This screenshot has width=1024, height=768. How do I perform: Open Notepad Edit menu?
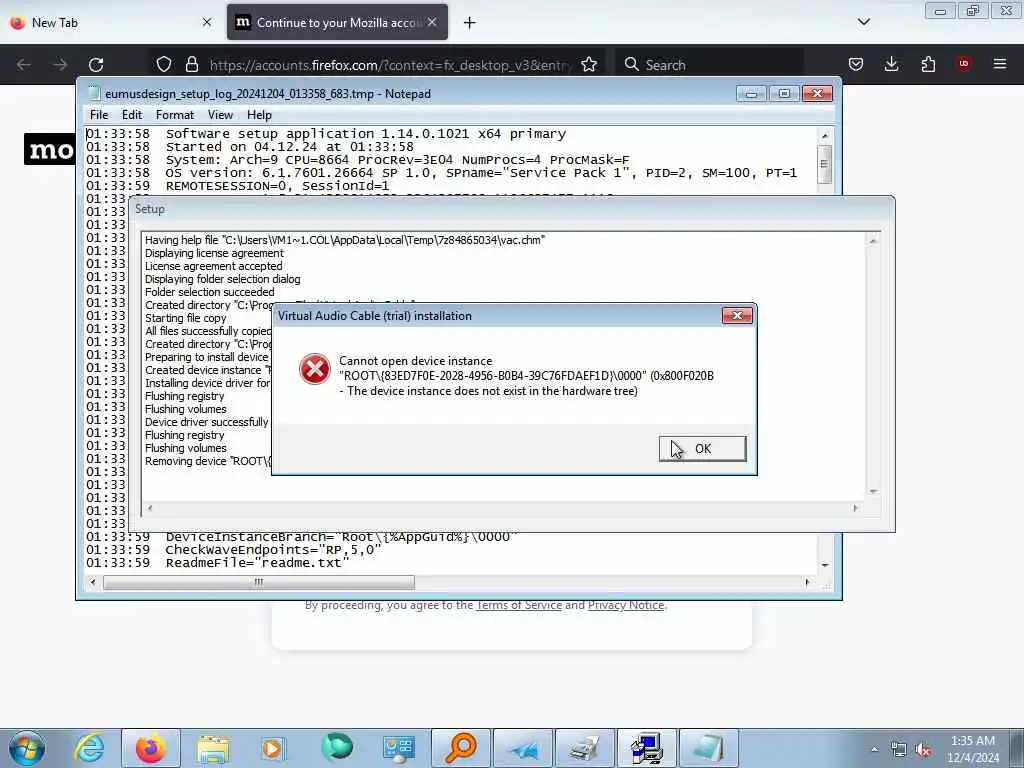coord(132,115)
